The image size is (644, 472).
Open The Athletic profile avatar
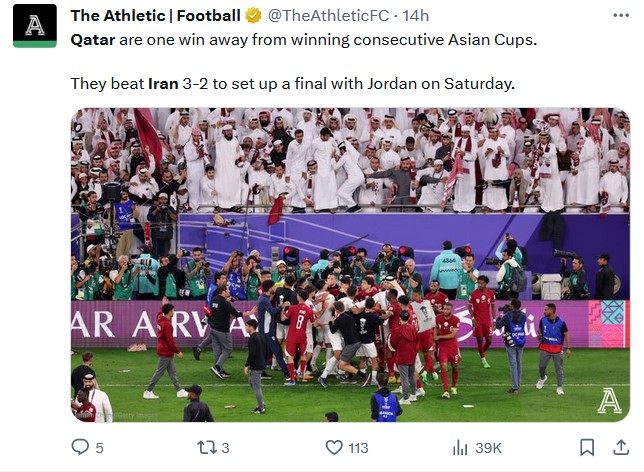pos(35,26)
